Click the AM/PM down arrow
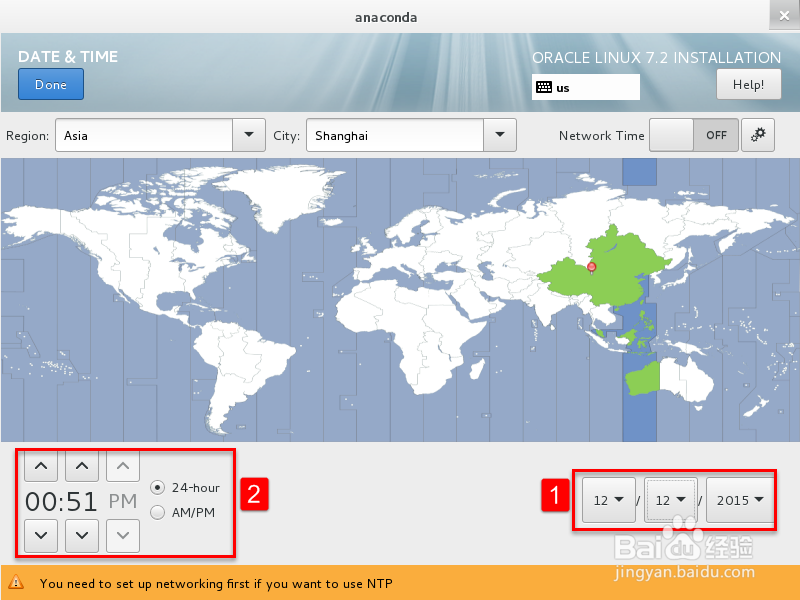The width and height of the screenshot is (800, 600). pyautogui.click(x=123, y=536)
